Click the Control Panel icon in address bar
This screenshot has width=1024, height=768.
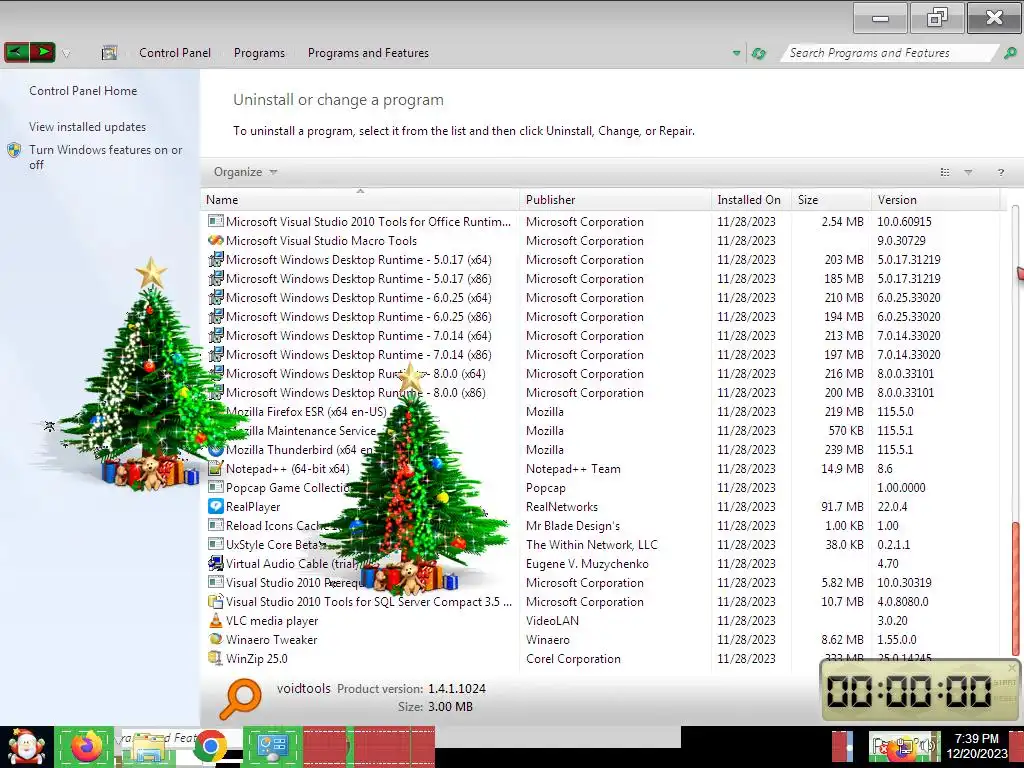[109, 53]
